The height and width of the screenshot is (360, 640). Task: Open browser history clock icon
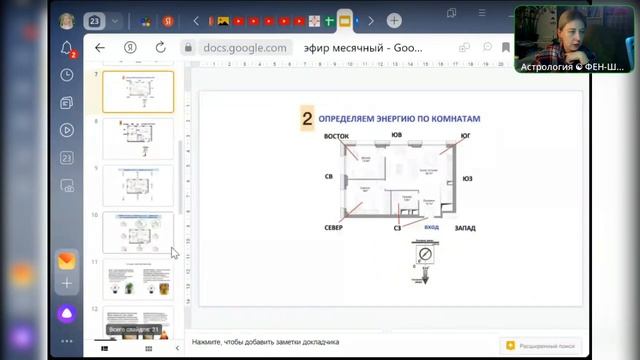(x=67, y=75)
